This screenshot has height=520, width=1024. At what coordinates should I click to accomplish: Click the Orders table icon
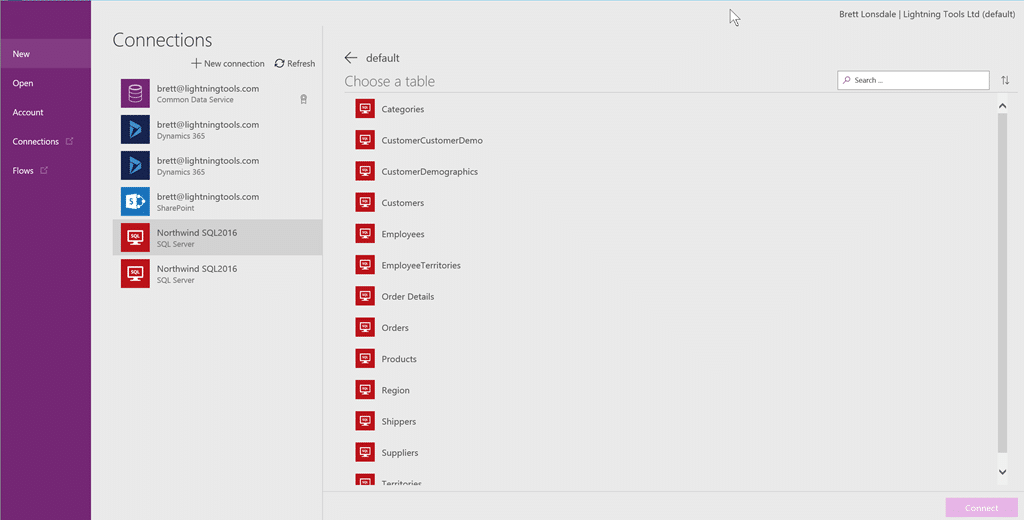pyautogui.click(x=365, y=327)
